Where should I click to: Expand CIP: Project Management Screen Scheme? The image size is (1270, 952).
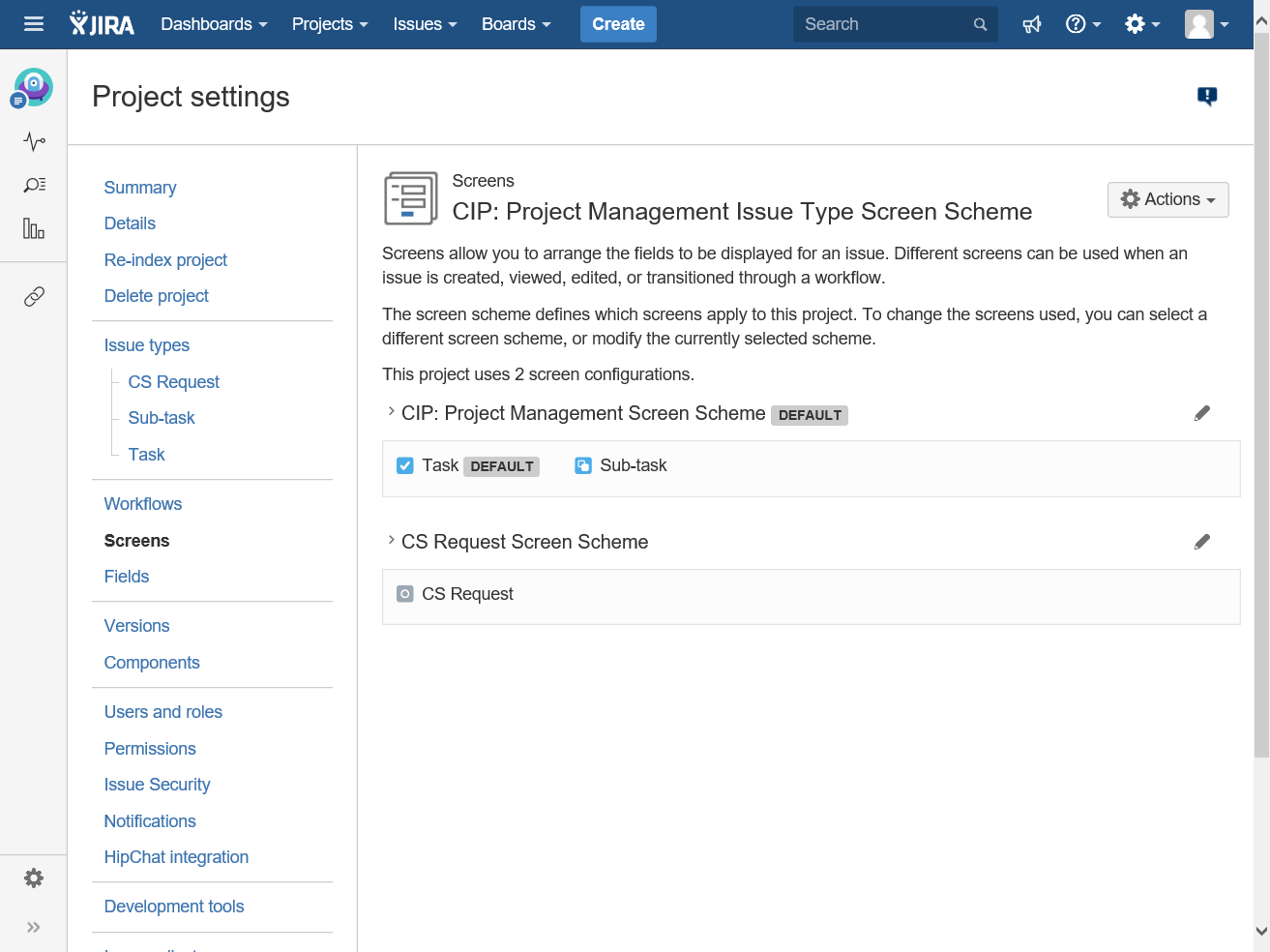tap(391, 411)
